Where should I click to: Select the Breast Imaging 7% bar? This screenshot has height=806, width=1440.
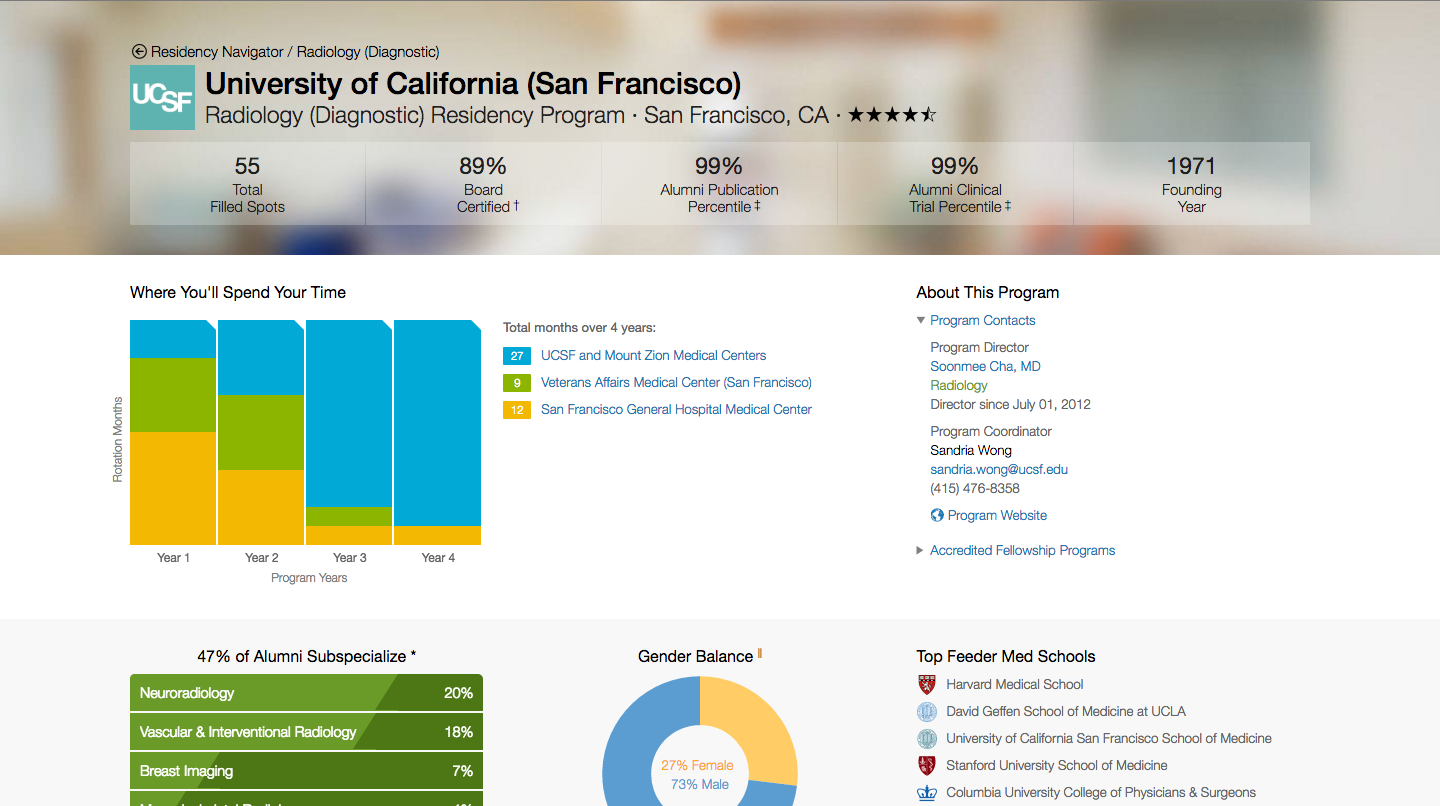point(306,771)
